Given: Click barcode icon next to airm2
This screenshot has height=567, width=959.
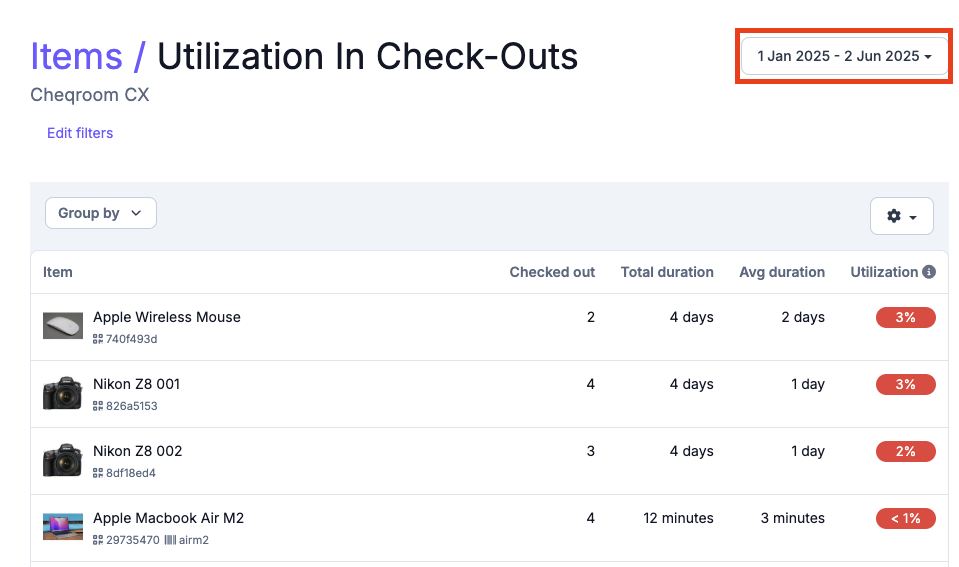Looking at the screenshot, I should coord(170,540).
